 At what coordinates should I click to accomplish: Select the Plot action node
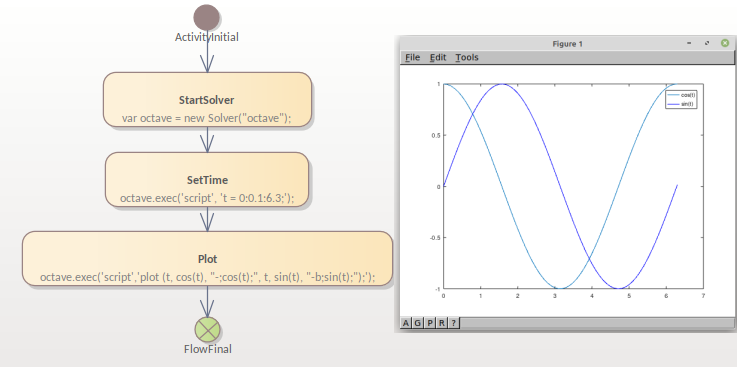207,258
